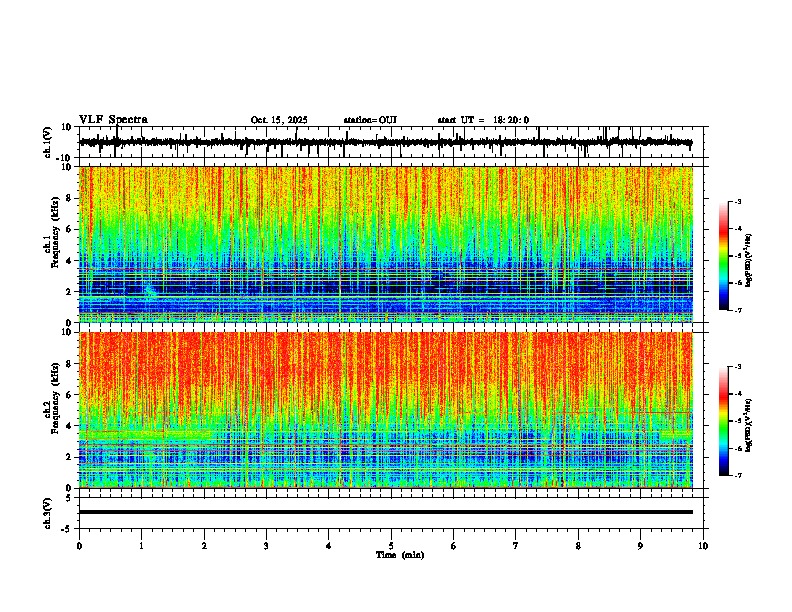Click the "station=OUI" header label

click(370, 120)
